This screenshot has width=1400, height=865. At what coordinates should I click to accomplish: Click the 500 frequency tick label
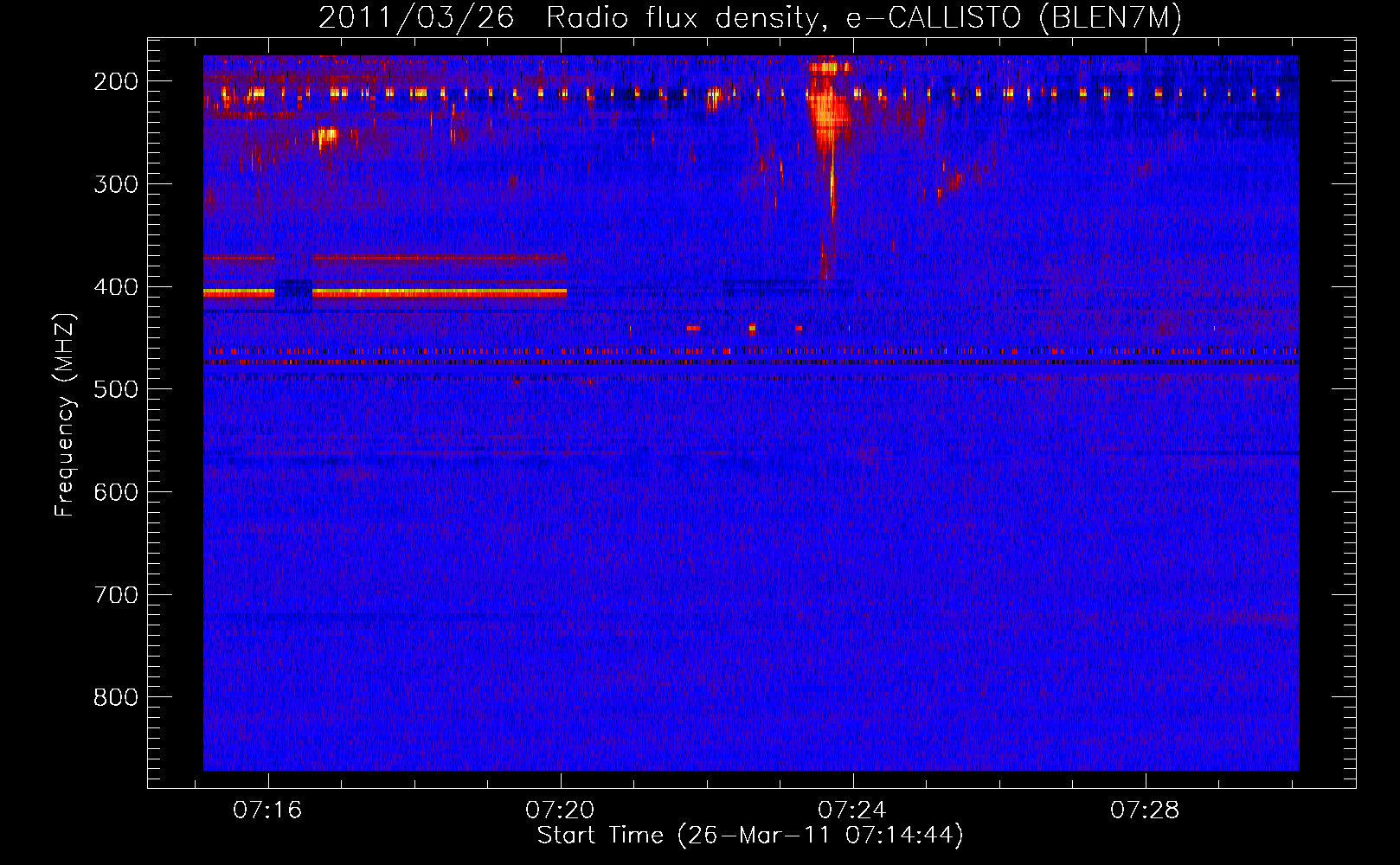pos(116,389)
